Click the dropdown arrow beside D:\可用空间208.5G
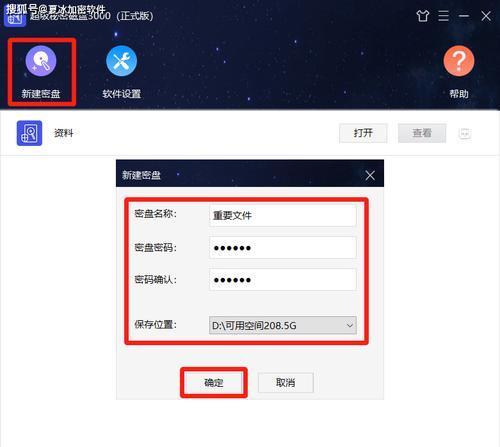The height and width of the screenshot is (447, 500). [x=350, y=325]
